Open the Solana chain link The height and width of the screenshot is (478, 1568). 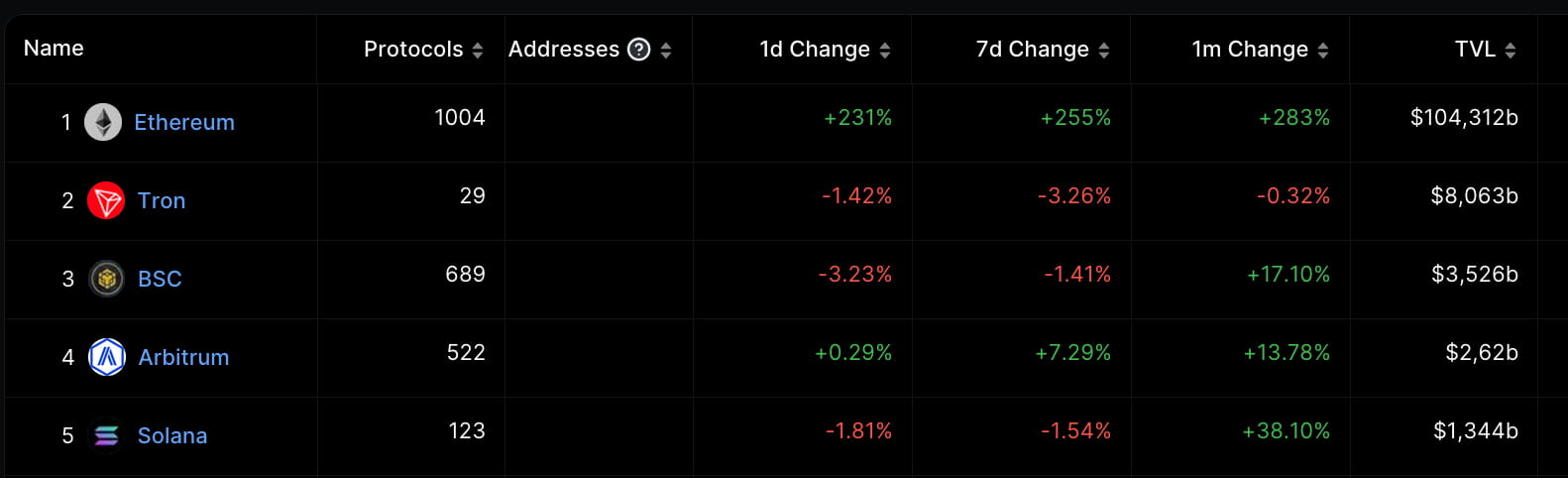pos(172,435)
